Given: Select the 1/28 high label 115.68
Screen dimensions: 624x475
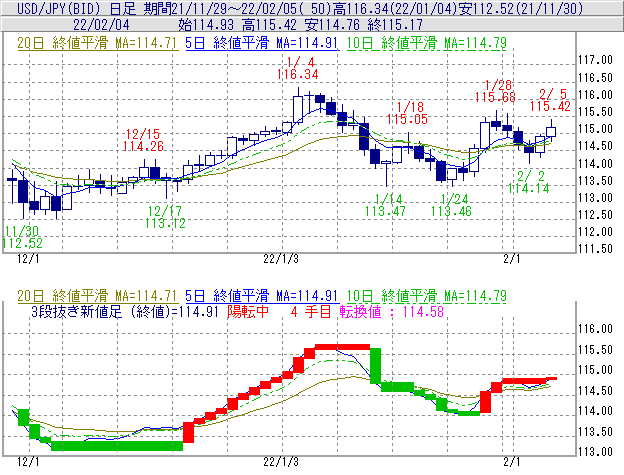Looking at the screenshot, I should (x=496, y=97).
